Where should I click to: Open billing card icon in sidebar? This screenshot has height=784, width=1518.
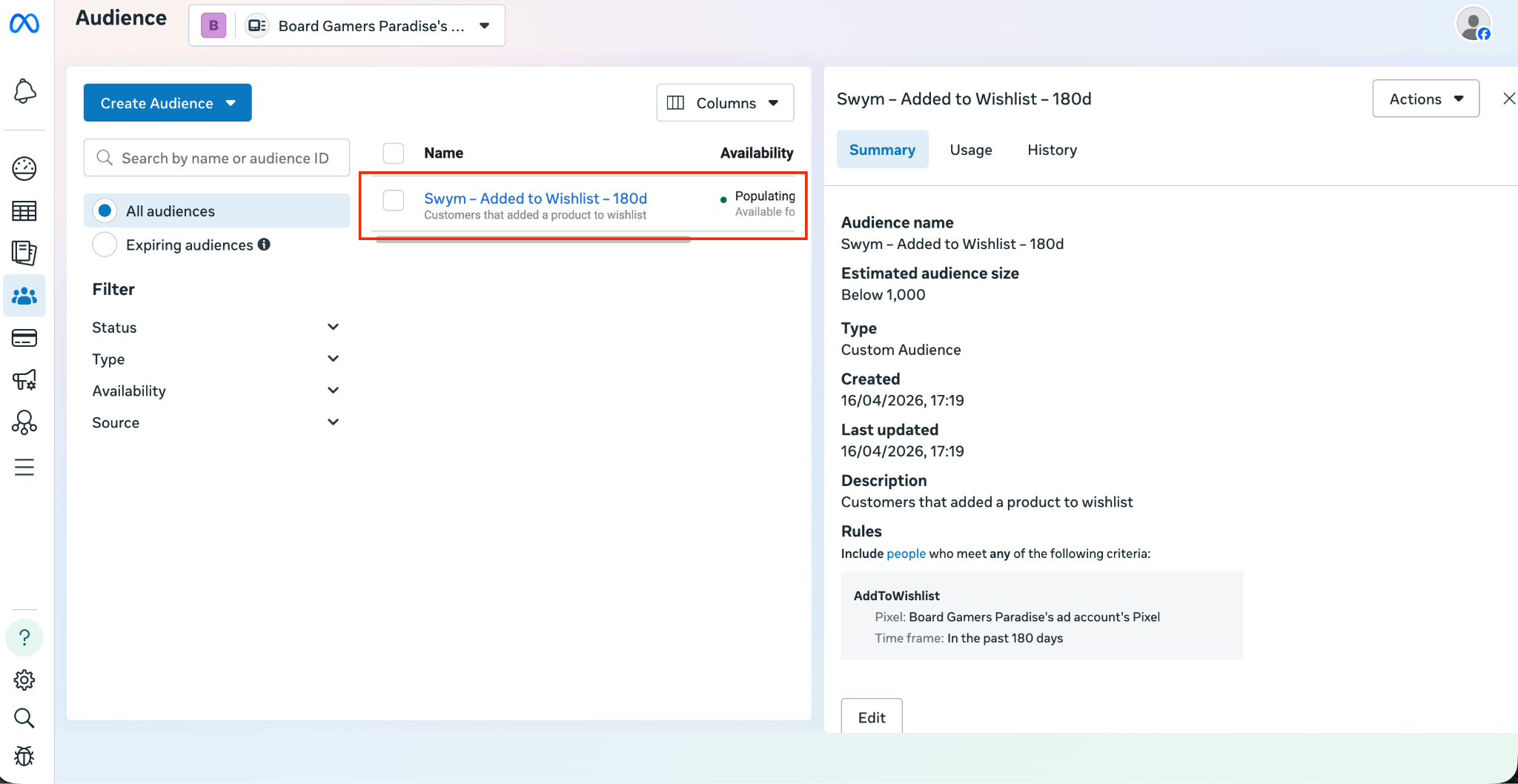click(24, 338)
